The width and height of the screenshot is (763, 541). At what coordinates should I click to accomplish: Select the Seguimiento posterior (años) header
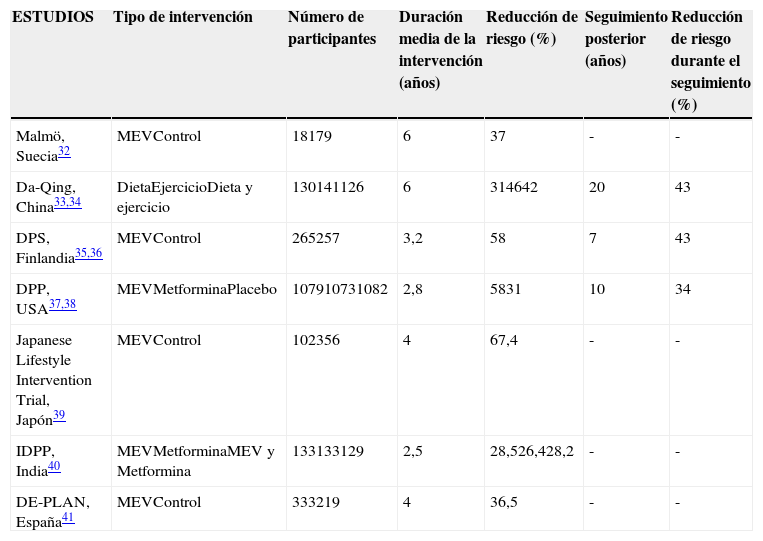(625, 39)
